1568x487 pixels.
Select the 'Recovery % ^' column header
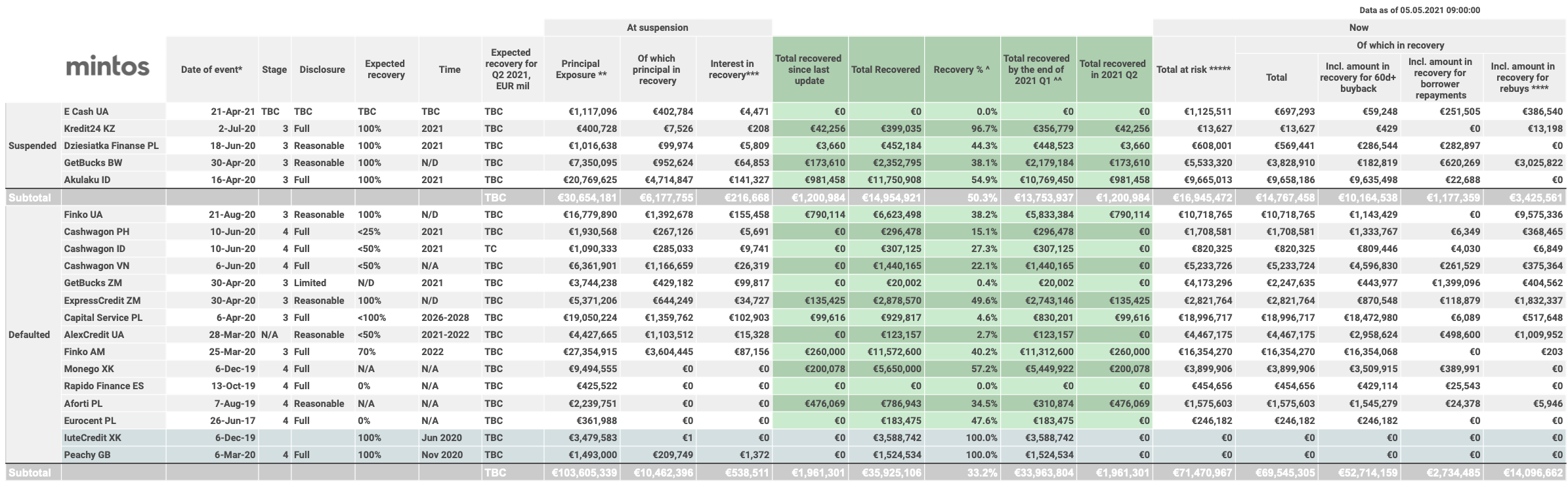click(962, 70)
